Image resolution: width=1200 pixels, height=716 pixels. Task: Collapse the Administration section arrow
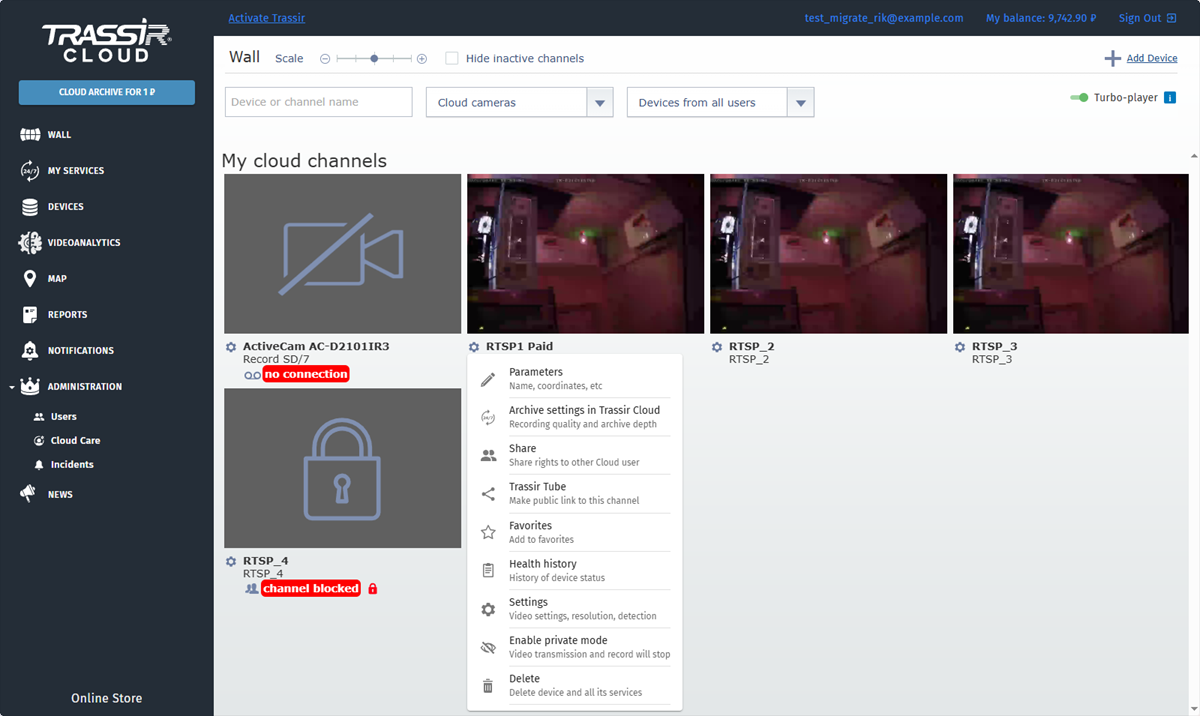click(11, 387)
